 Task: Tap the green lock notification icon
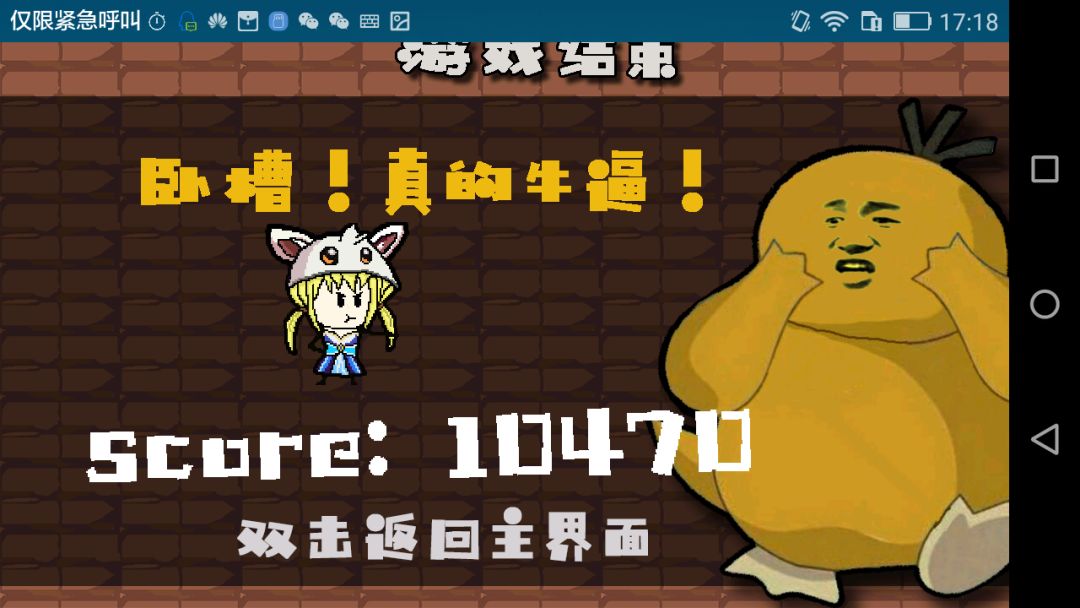click(x=187, y=21)
